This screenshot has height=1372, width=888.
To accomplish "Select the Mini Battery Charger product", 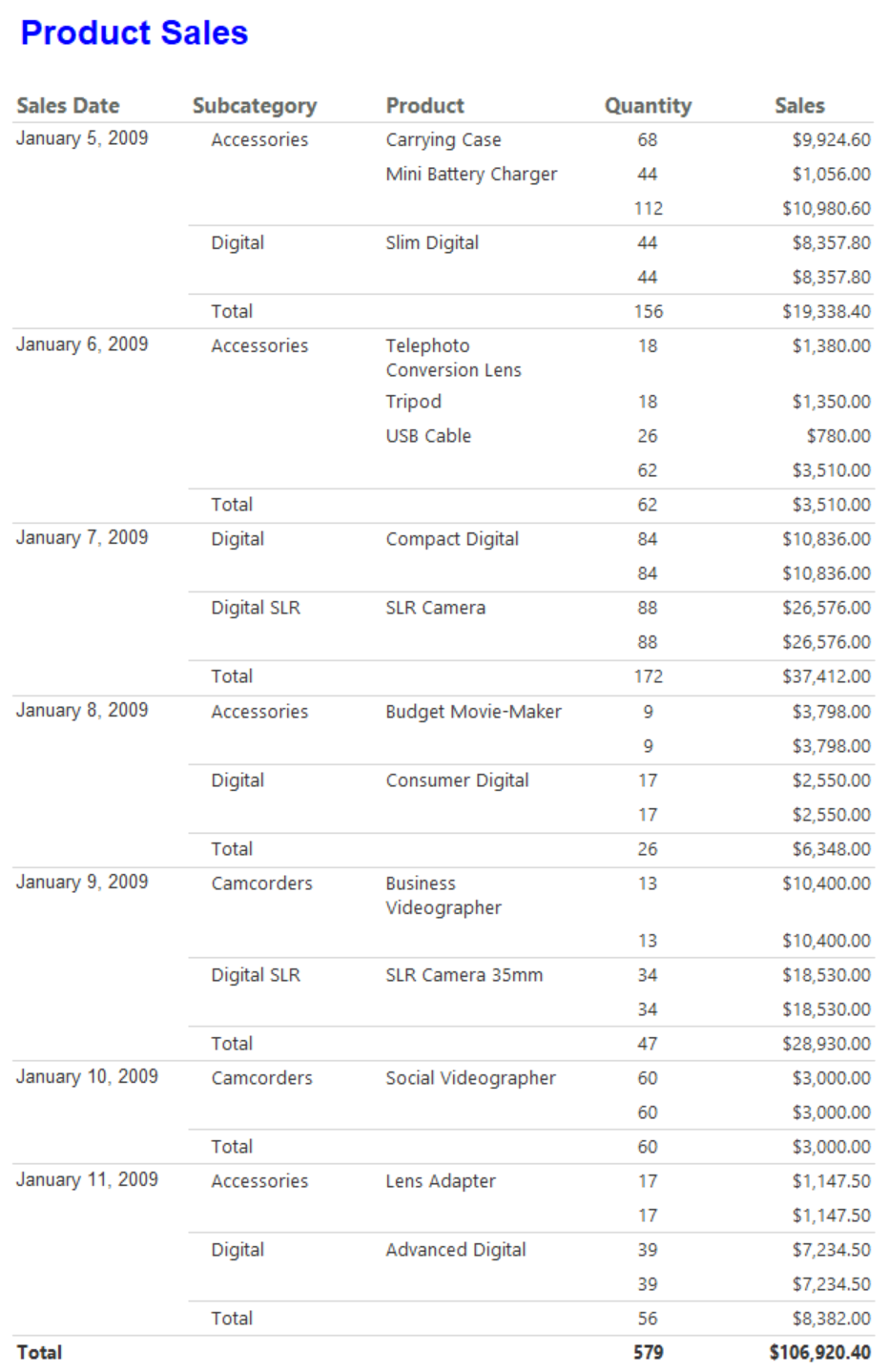I will (x=471, y=175).
